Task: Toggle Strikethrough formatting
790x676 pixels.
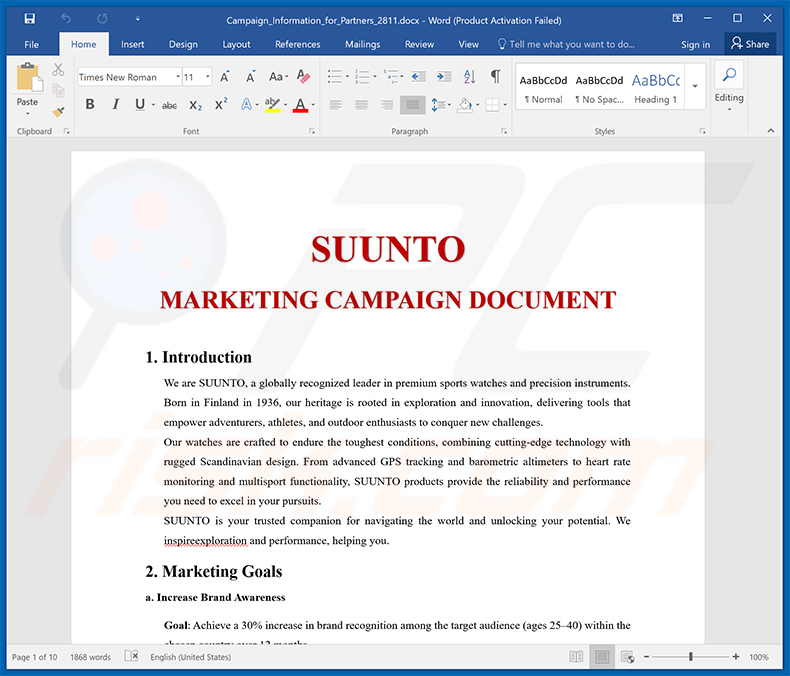Action: [169, 105]
